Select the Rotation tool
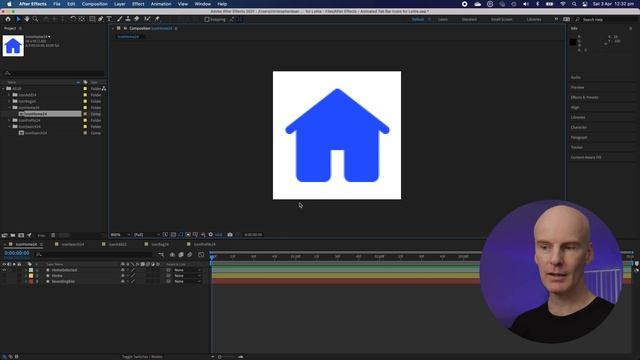Viewport: 640px width, 360px height. tap(73, 19)
